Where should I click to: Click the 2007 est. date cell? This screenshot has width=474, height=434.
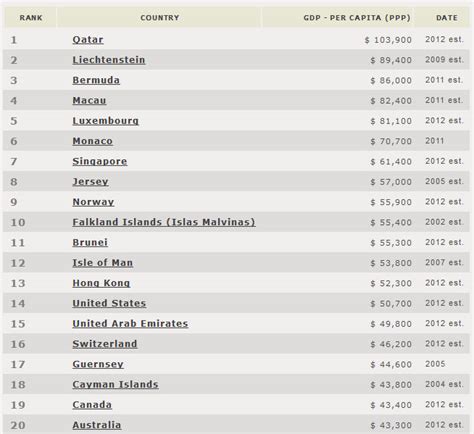tap(444, 263)
